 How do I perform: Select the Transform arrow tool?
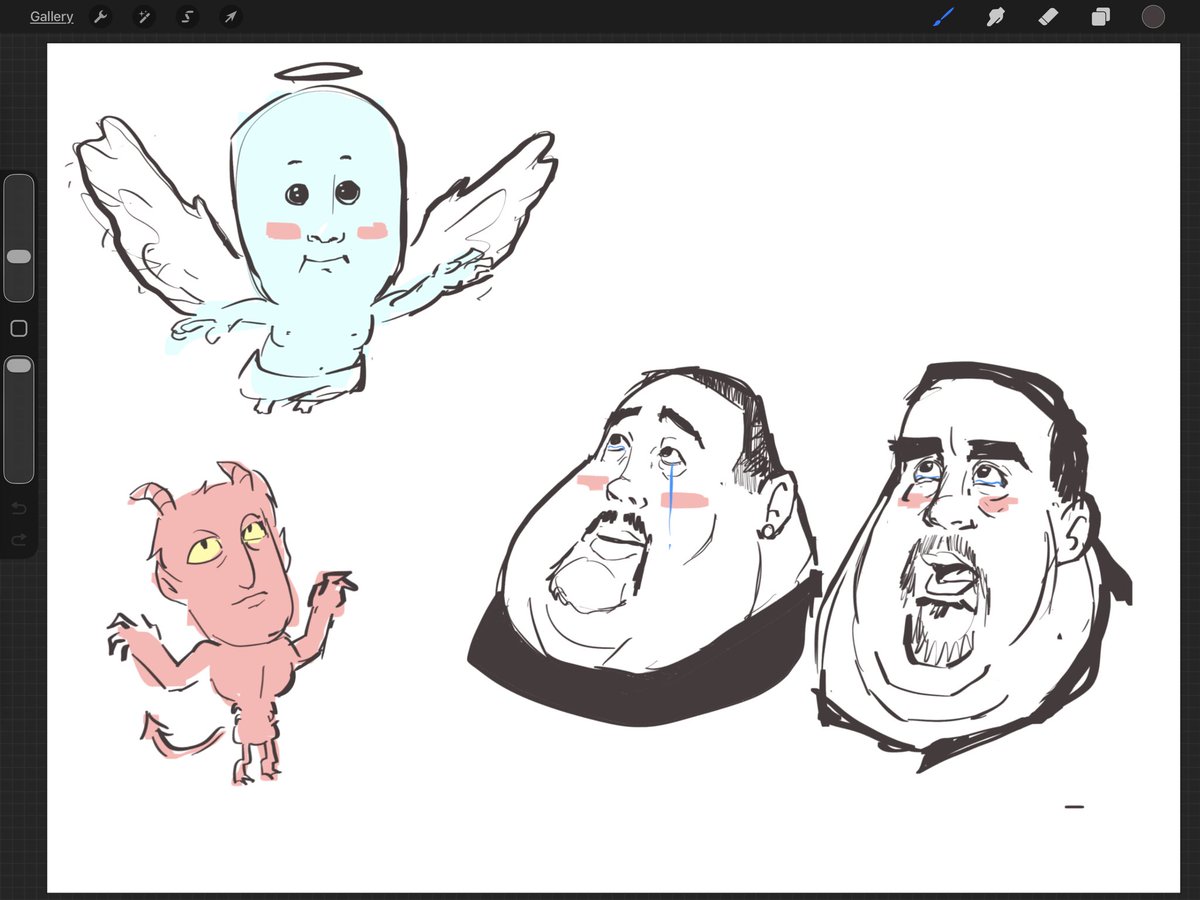(230, 16)
